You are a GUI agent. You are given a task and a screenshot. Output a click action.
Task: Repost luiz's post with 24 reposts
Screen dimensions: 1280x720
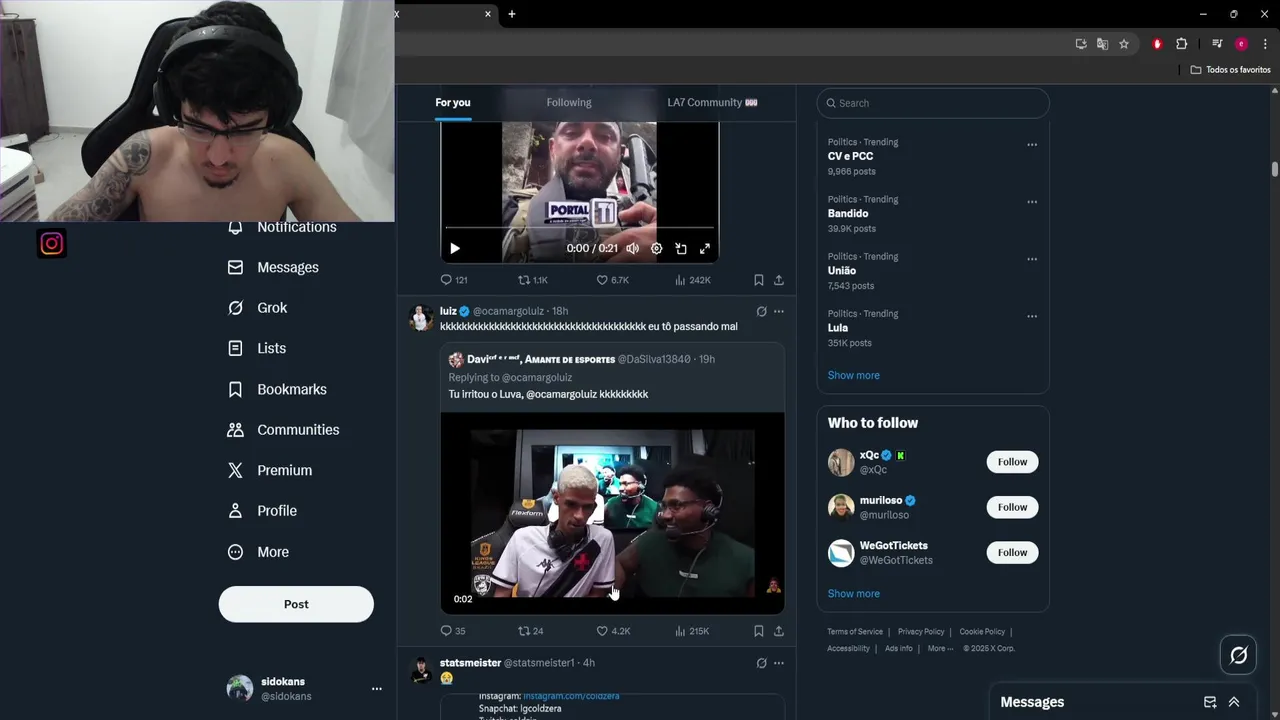click(530, 631)
